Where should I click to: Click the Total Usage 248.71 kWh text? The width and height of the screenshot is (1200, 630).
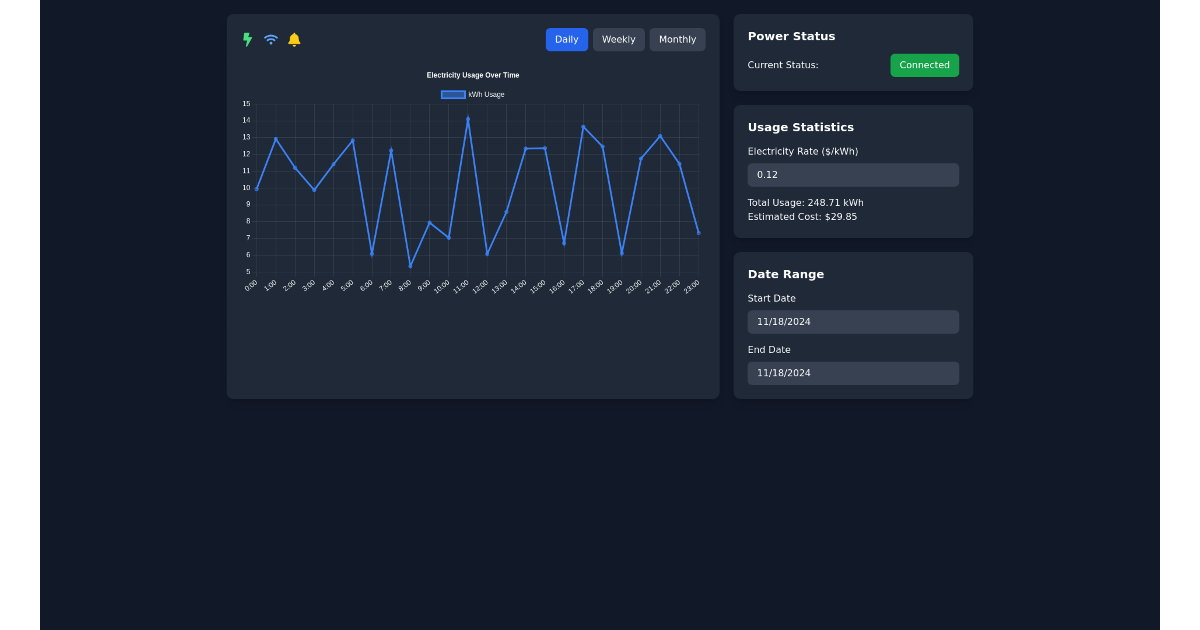[804, 202]
